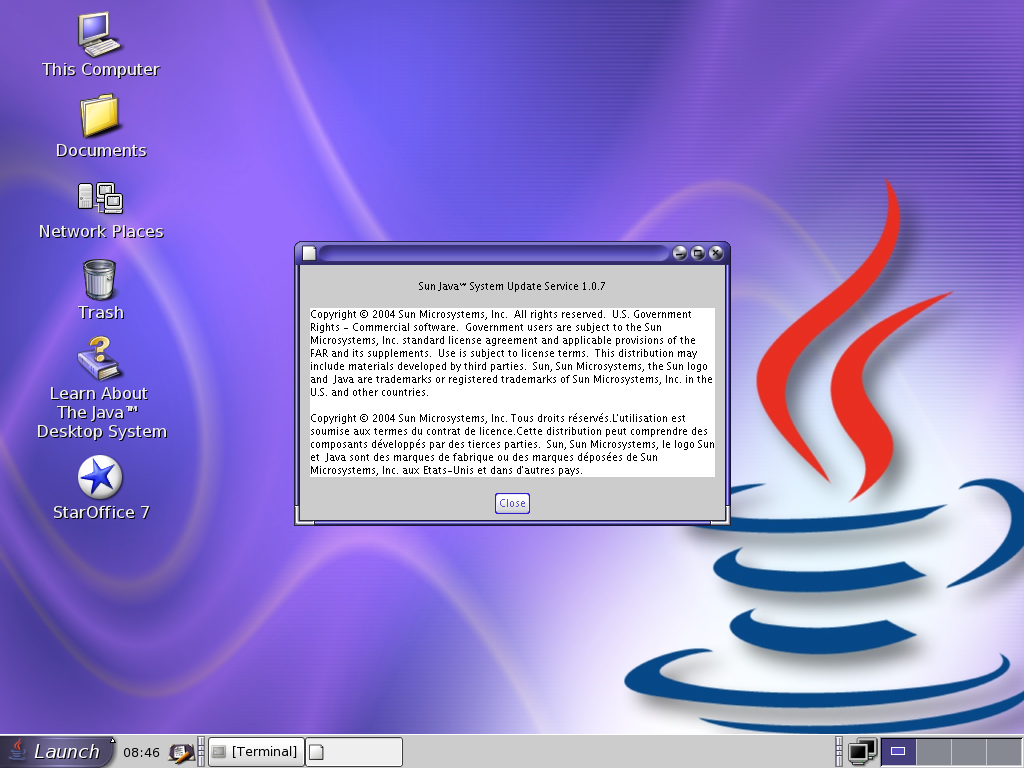Click the French copyright paragraph
Image resolution: width=1024 pixels, height=768 pixels.
pos(512,444)
